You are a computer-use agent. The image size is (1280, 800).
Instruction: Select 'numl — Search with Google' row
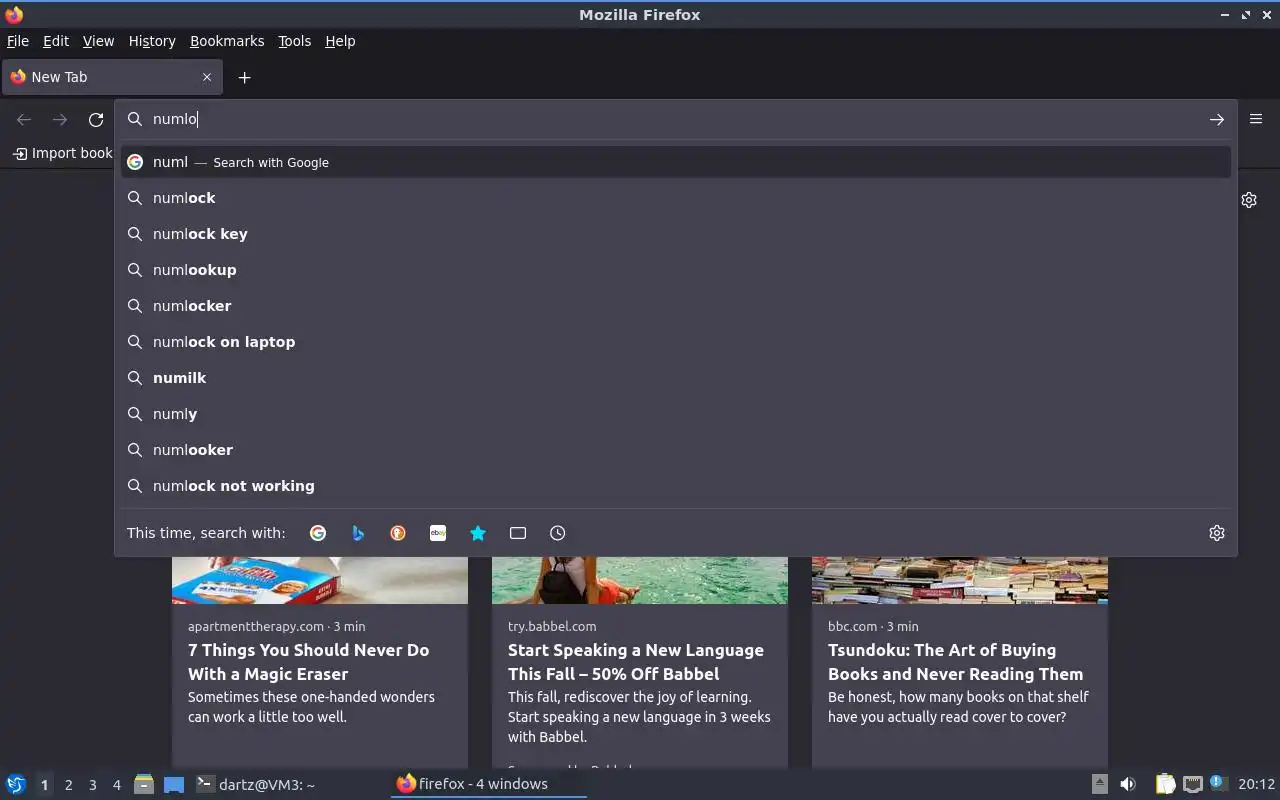click(x=676, y=162)
